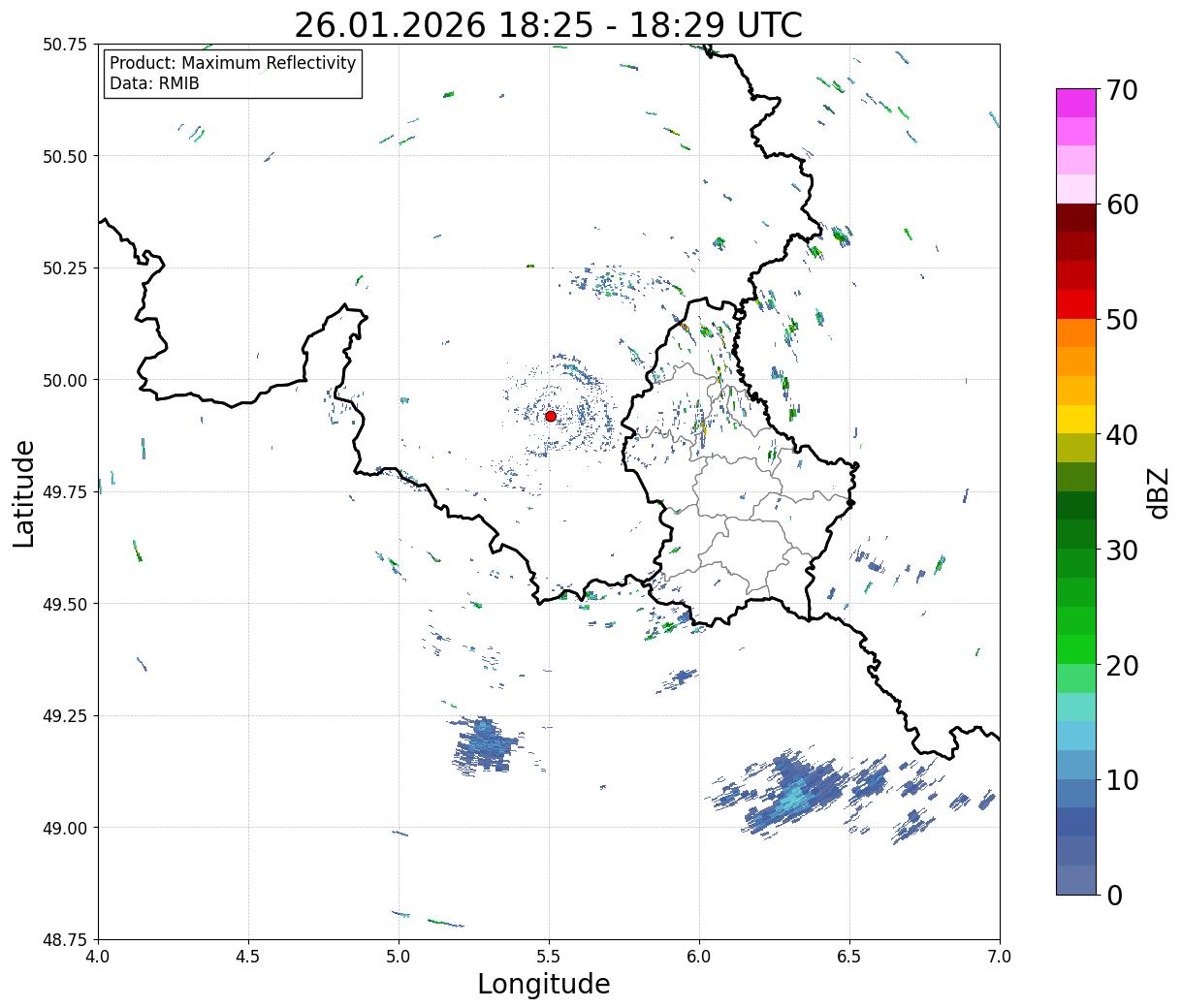Select the "Product: Maximum Reflectivity" label
This screenshot has width=1182, height=1008.
click(x=233, y=63)
